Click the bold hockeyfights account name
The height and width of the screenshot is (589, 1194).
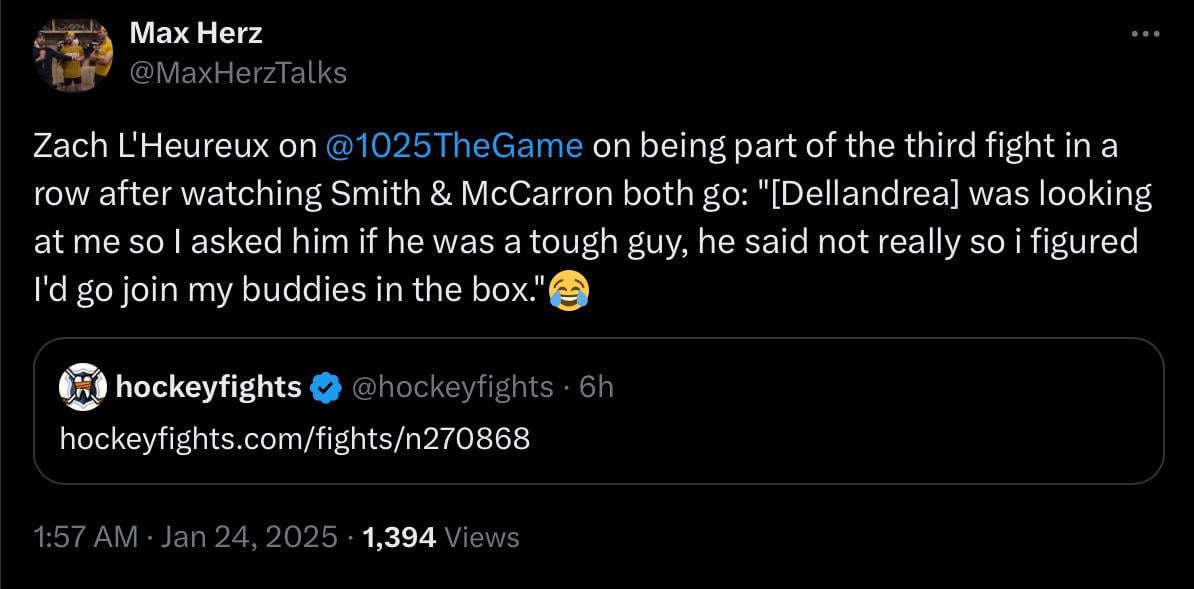[209, 387]
